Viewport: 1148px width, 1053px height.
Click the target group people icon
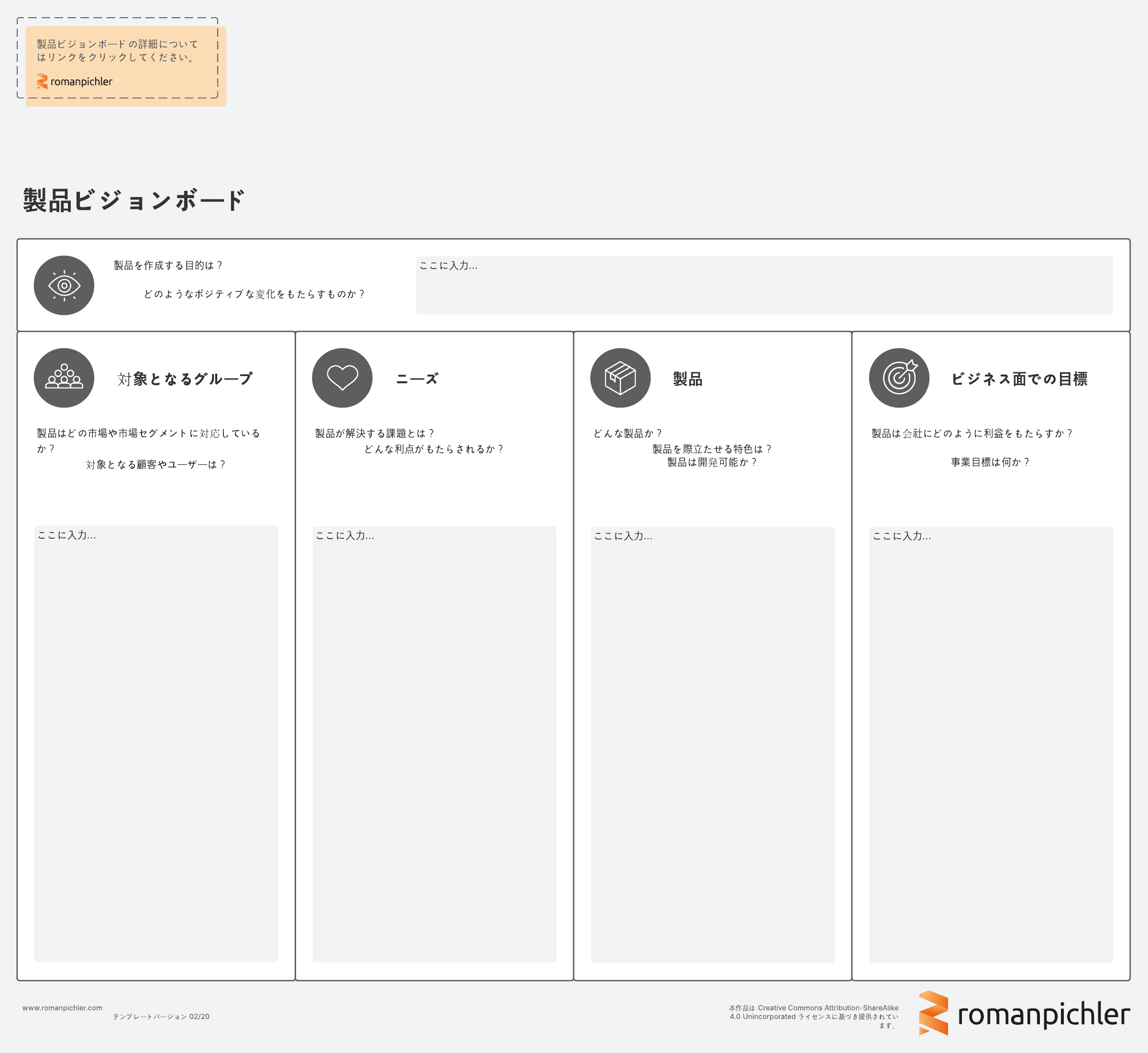coord(64,378)
